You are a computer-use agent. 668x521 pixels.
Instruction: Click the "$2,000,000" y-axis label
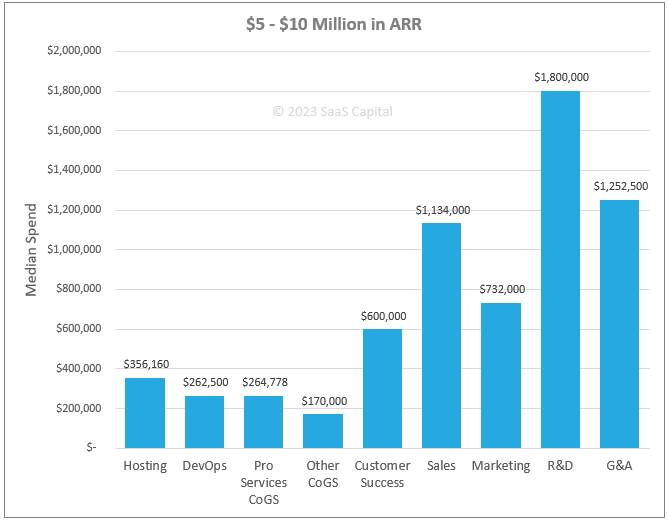pyautogui.click(x=74, y=51)
